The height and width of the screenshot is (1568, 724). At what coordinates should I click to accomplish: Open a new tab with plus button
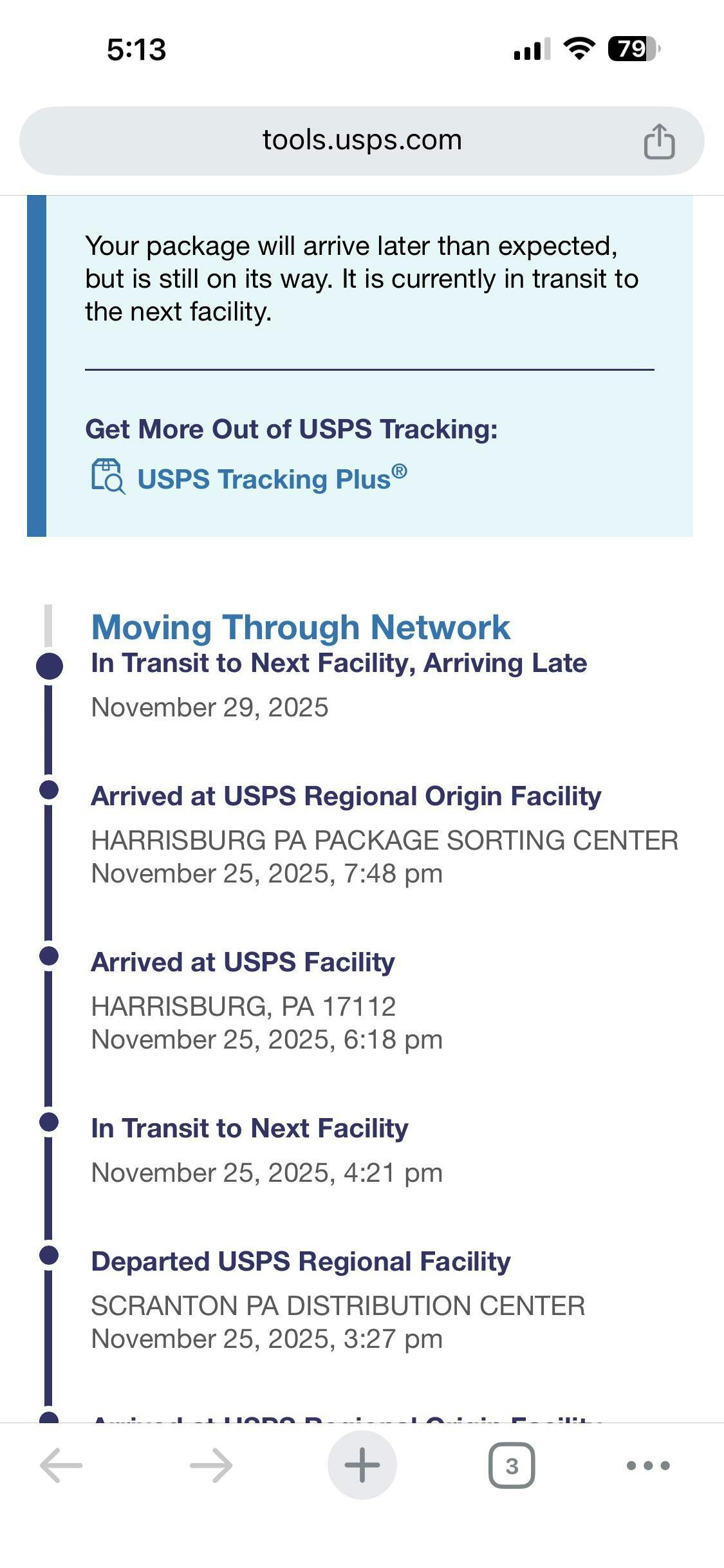362,1465
